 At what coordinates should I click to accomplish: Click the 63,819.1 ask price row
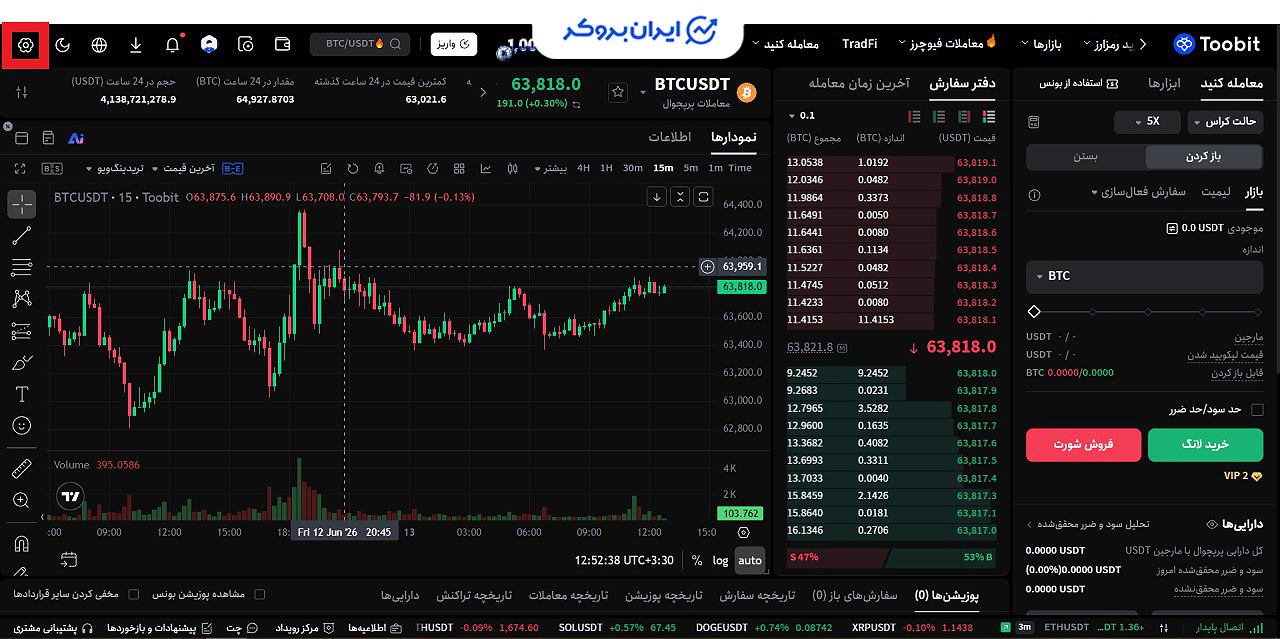893,162
